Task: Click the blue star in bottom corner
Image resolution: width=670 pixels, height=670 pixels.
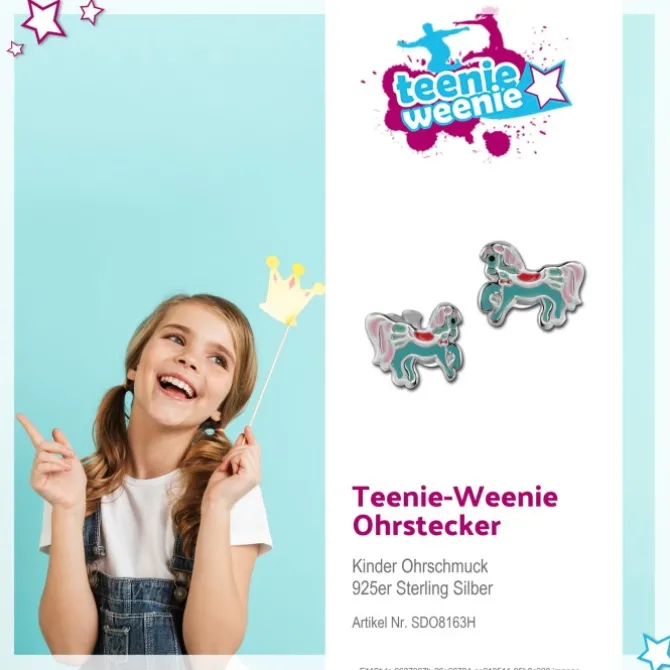Action: tap(655, 652)
